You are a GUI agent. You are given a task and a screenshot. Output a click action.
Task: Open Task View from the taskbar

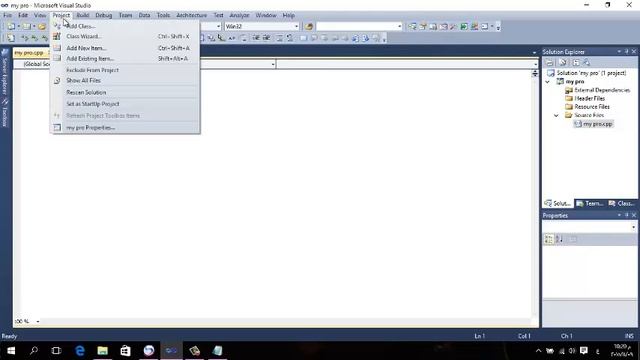pos(56,350)
